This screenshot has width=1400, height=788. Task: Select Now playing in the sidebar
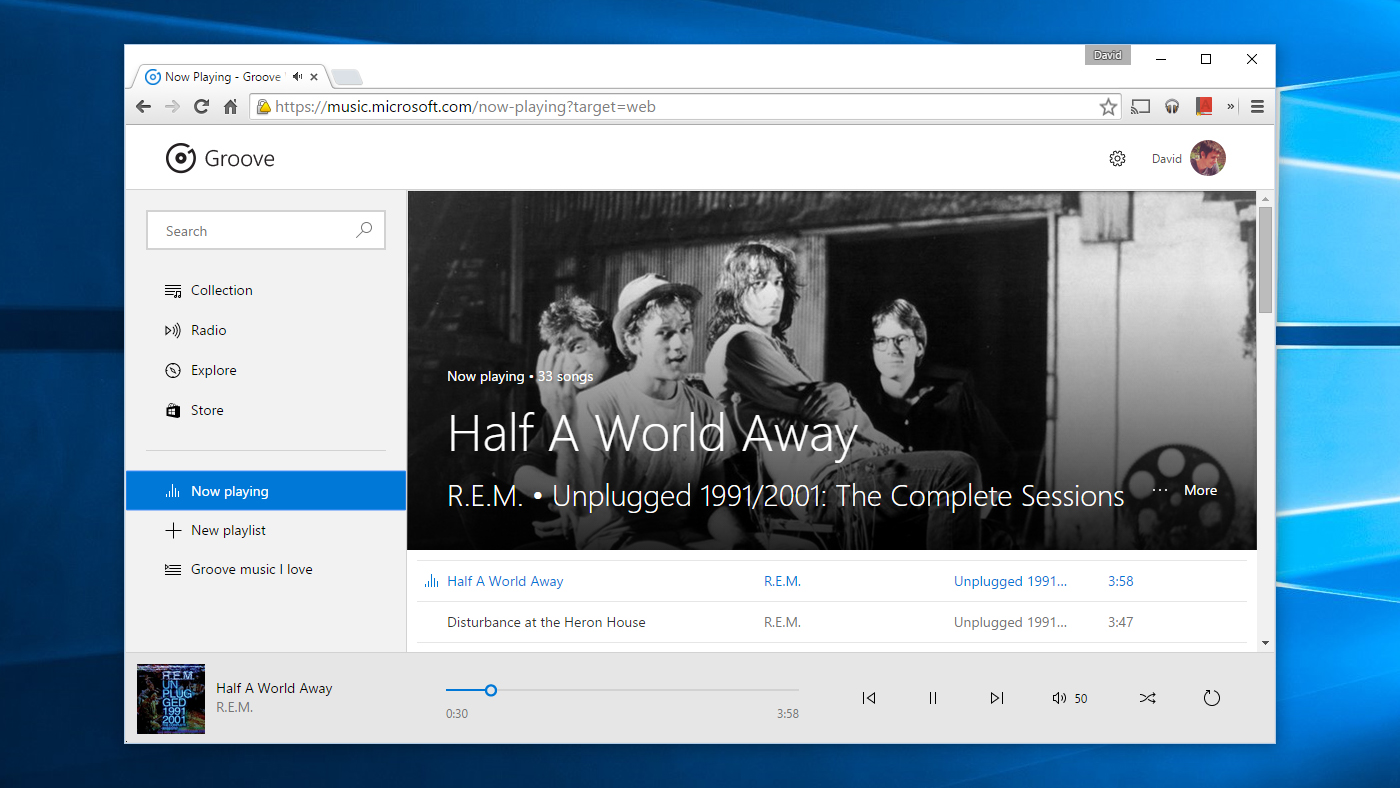tap(266, 491)
